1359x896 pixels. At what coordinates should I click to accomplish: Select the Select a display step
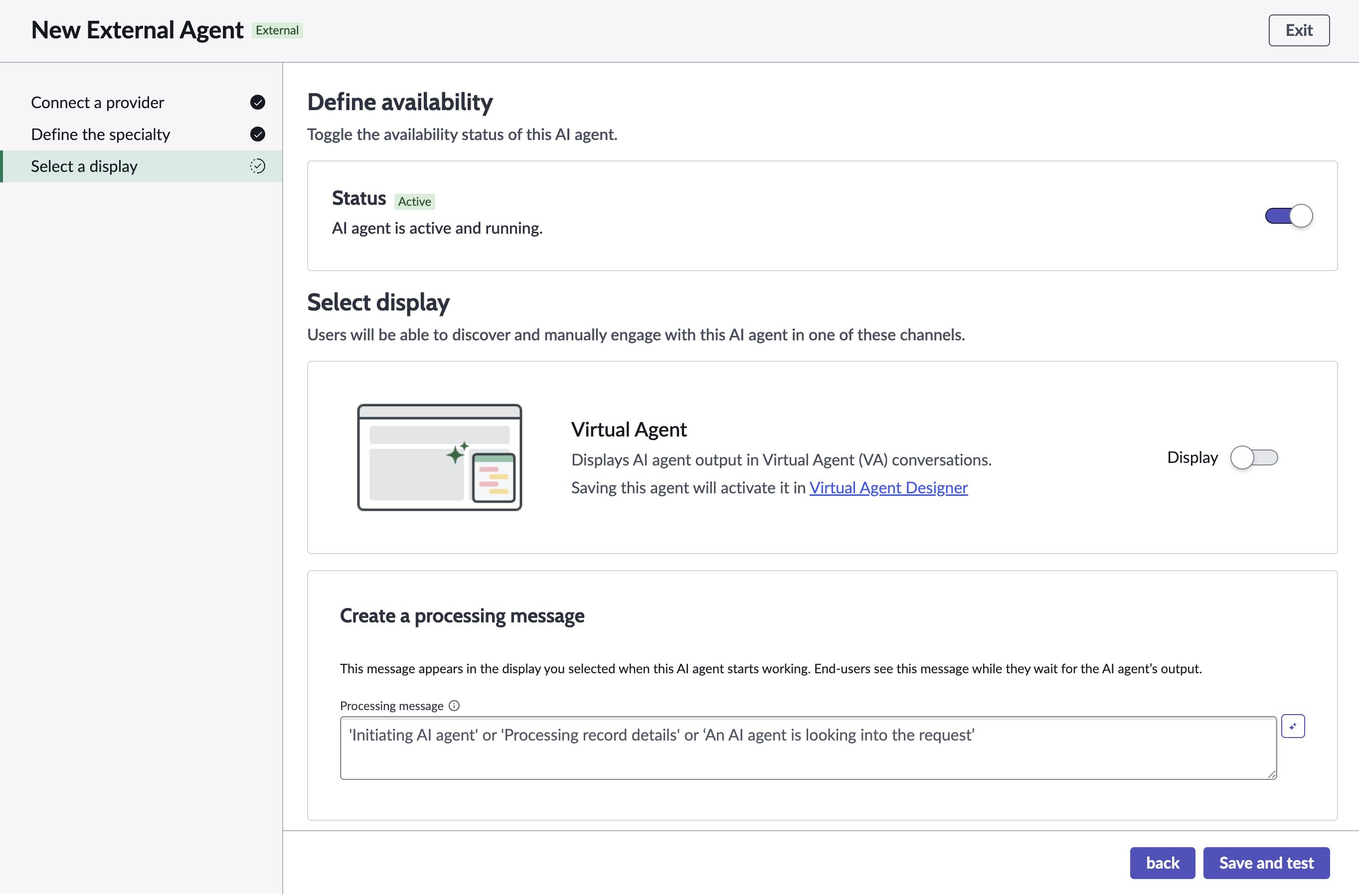tap(141, 166)
